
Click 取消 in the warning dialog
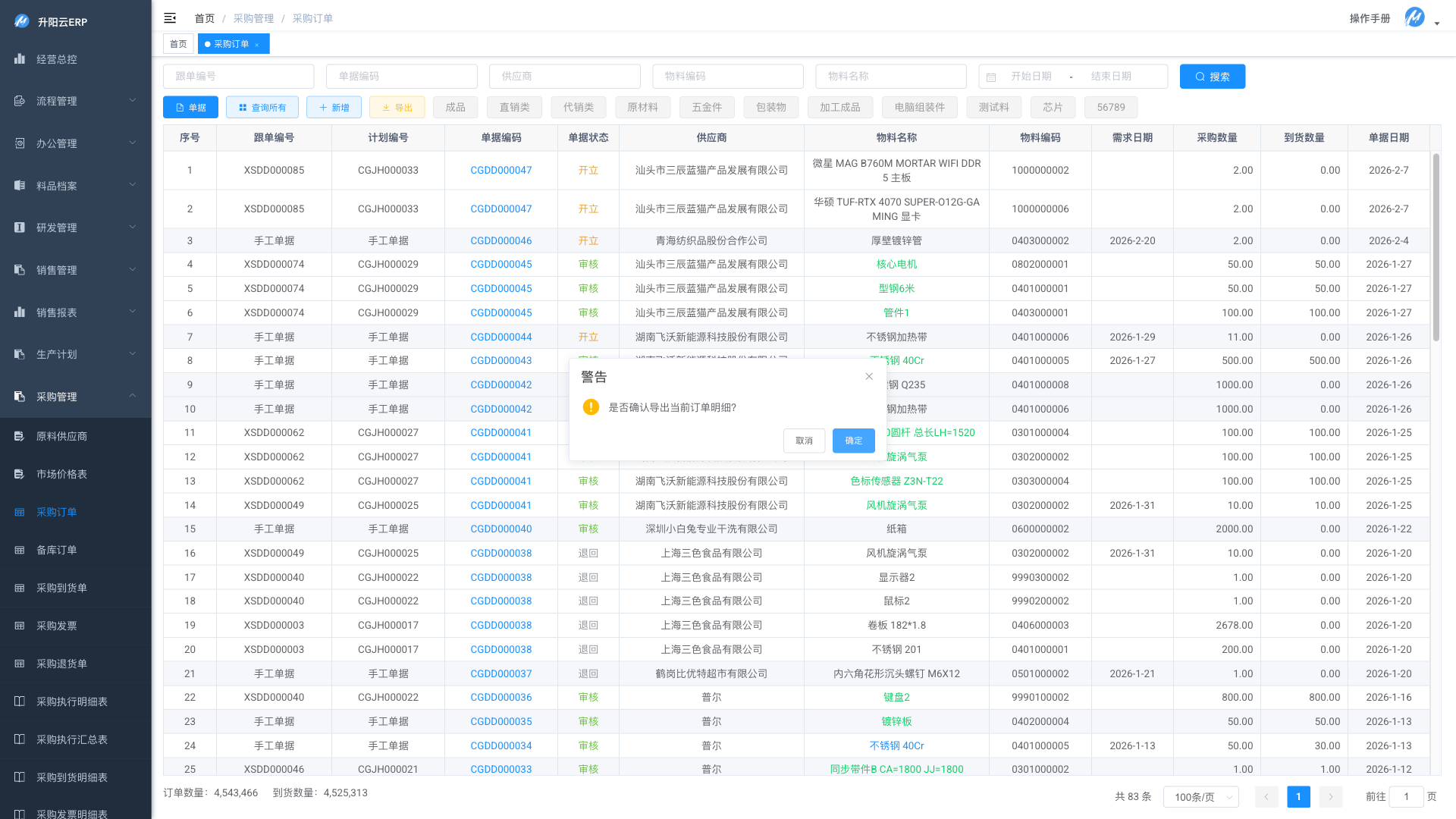tap(804, 441)
